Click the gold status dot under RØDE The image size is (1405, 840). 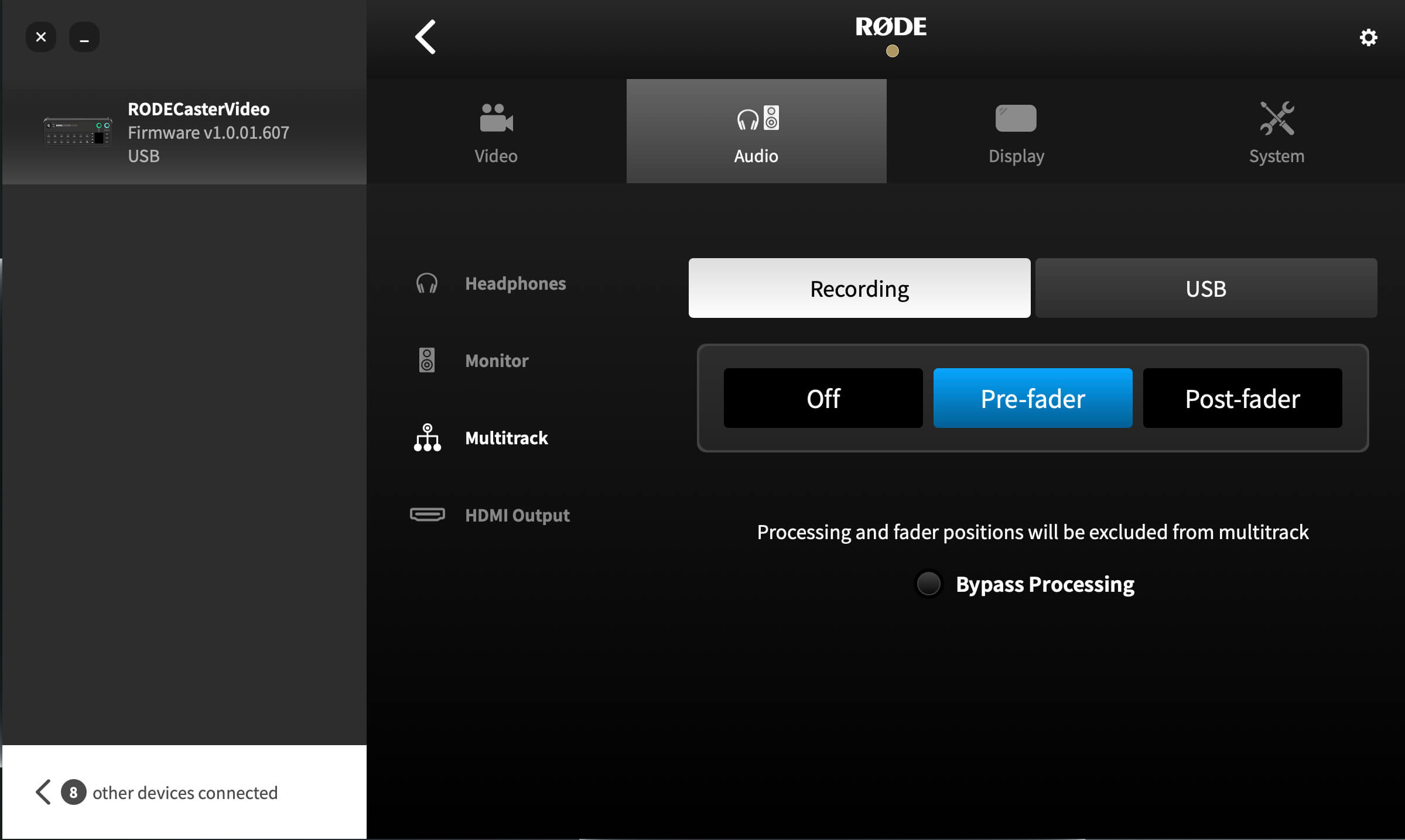pos(892,51)
